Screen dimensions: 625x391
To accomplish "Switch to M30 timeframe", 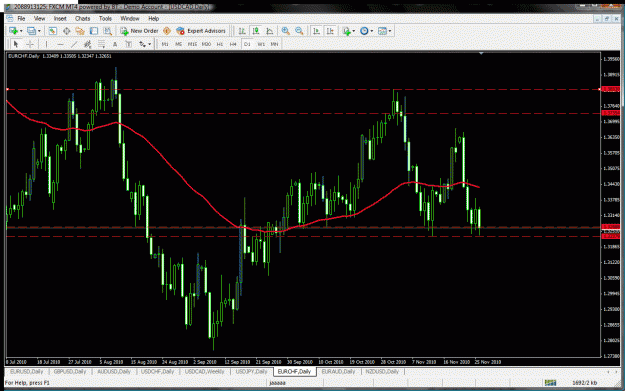I will tap(206, 44).
